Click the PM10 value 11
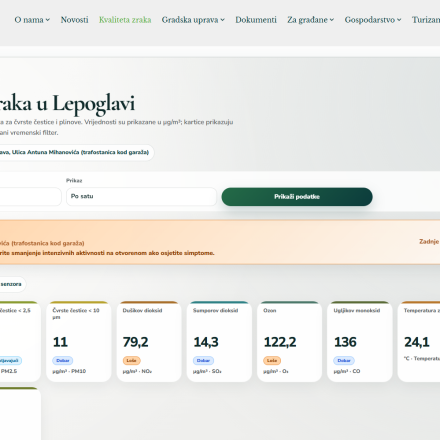The image size is (440, 440). click(x=60, y=342)
